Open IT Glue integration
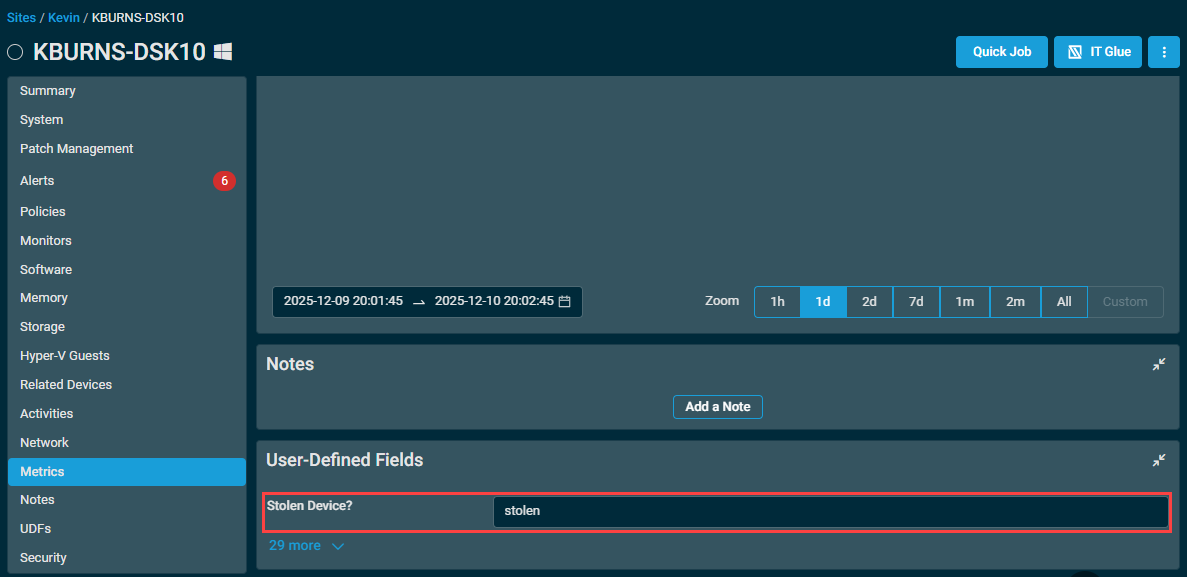 (x=1097, y=52)
